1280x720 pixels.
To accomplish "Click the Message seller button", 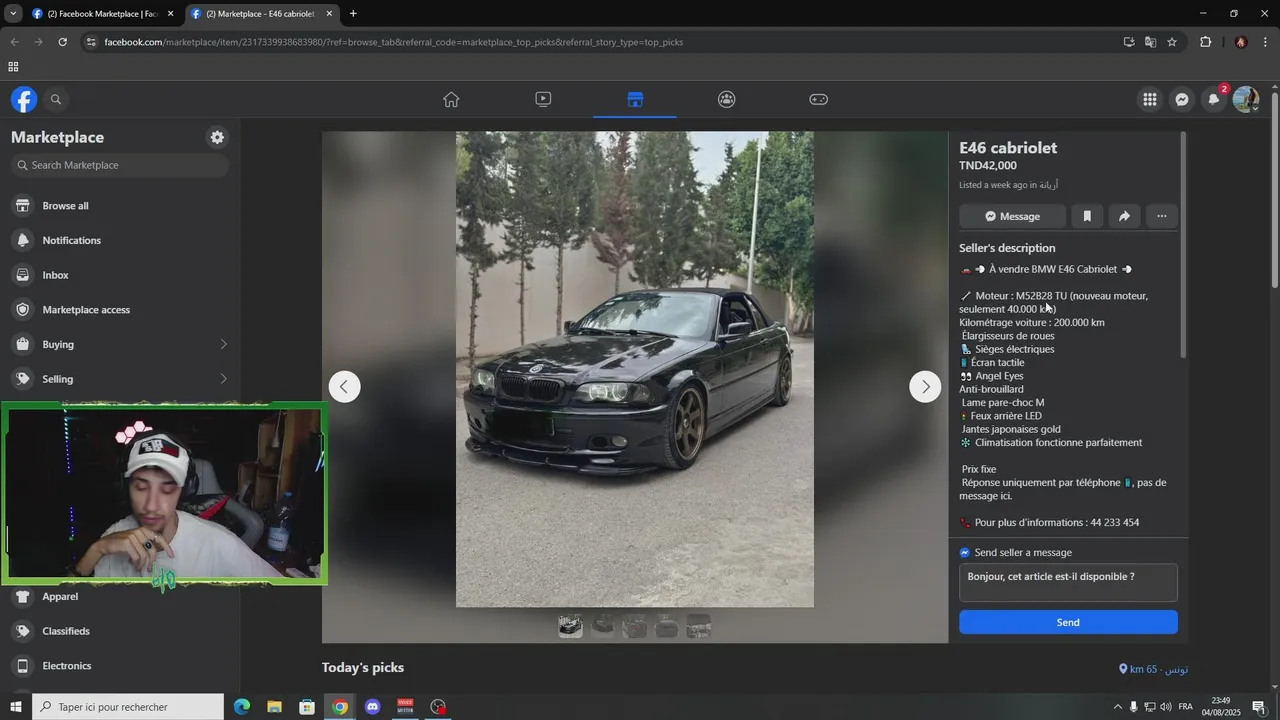I will 1012,216.
